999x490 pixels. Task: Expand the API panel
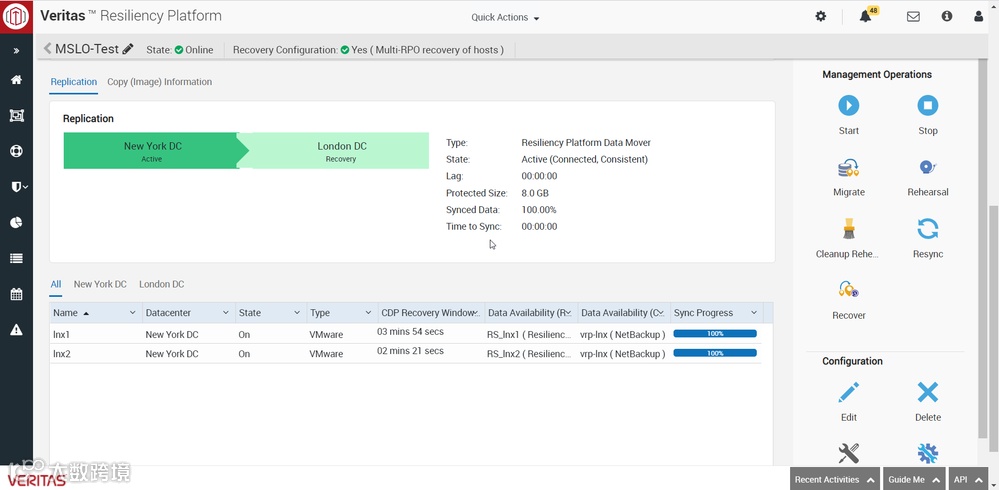(967, 479)
